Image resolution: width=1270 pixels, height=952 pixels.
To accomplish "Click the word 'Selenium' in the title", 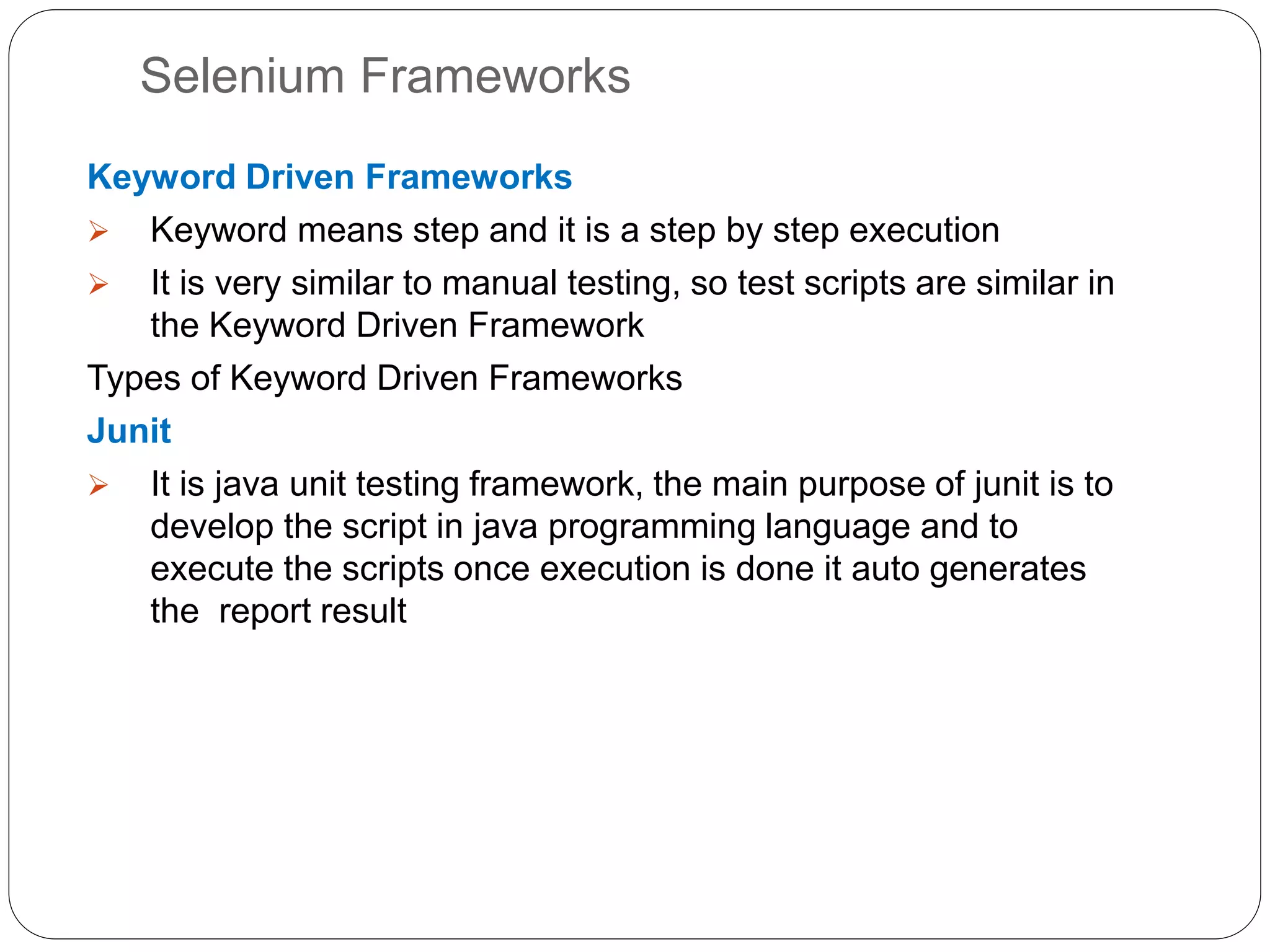I will (242, 76).
